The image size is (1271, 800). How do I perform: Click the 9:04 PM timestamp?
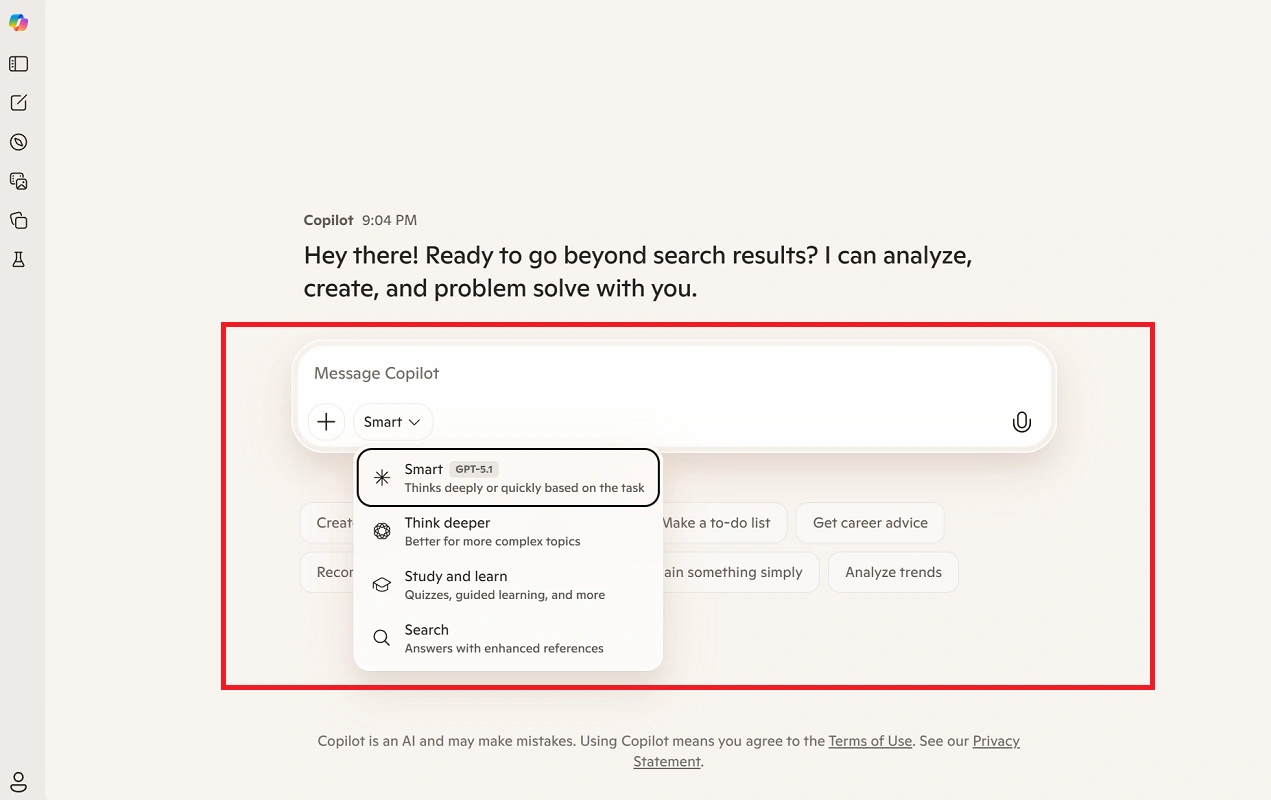(x=389, y=220)
